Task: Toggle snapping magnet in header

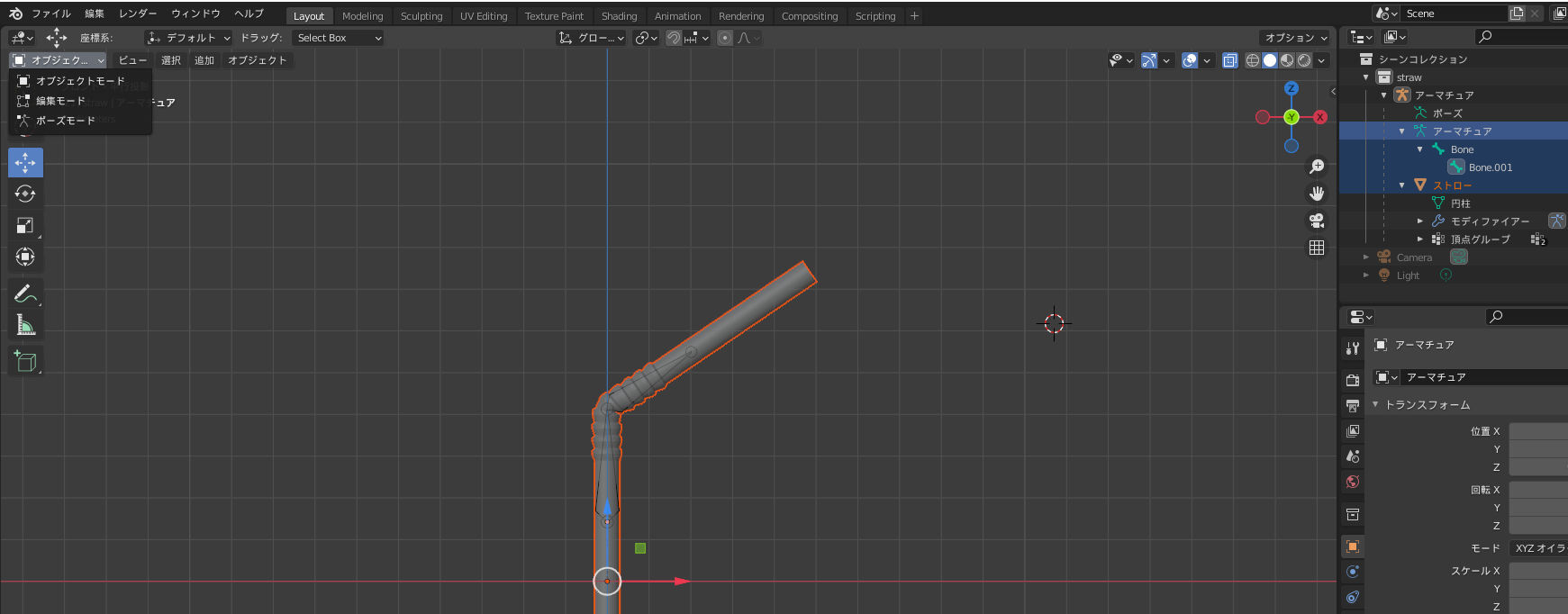Action: point(673,38)
